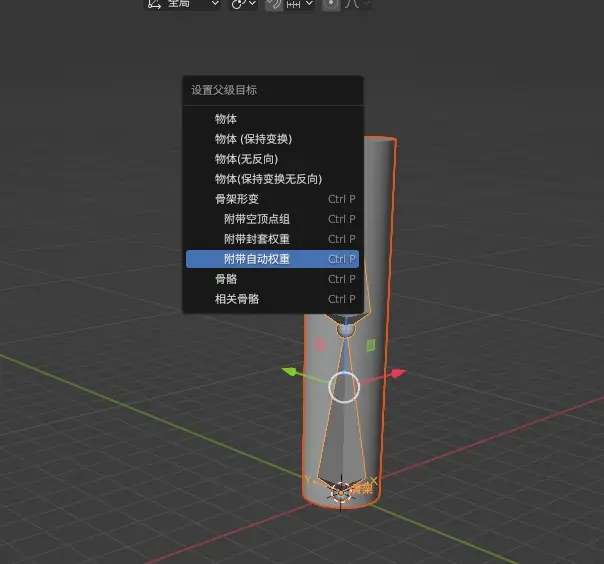Click the green Y-axis gizmo arrow
Viewport: 604px width, 564px height.
[290, 371]
